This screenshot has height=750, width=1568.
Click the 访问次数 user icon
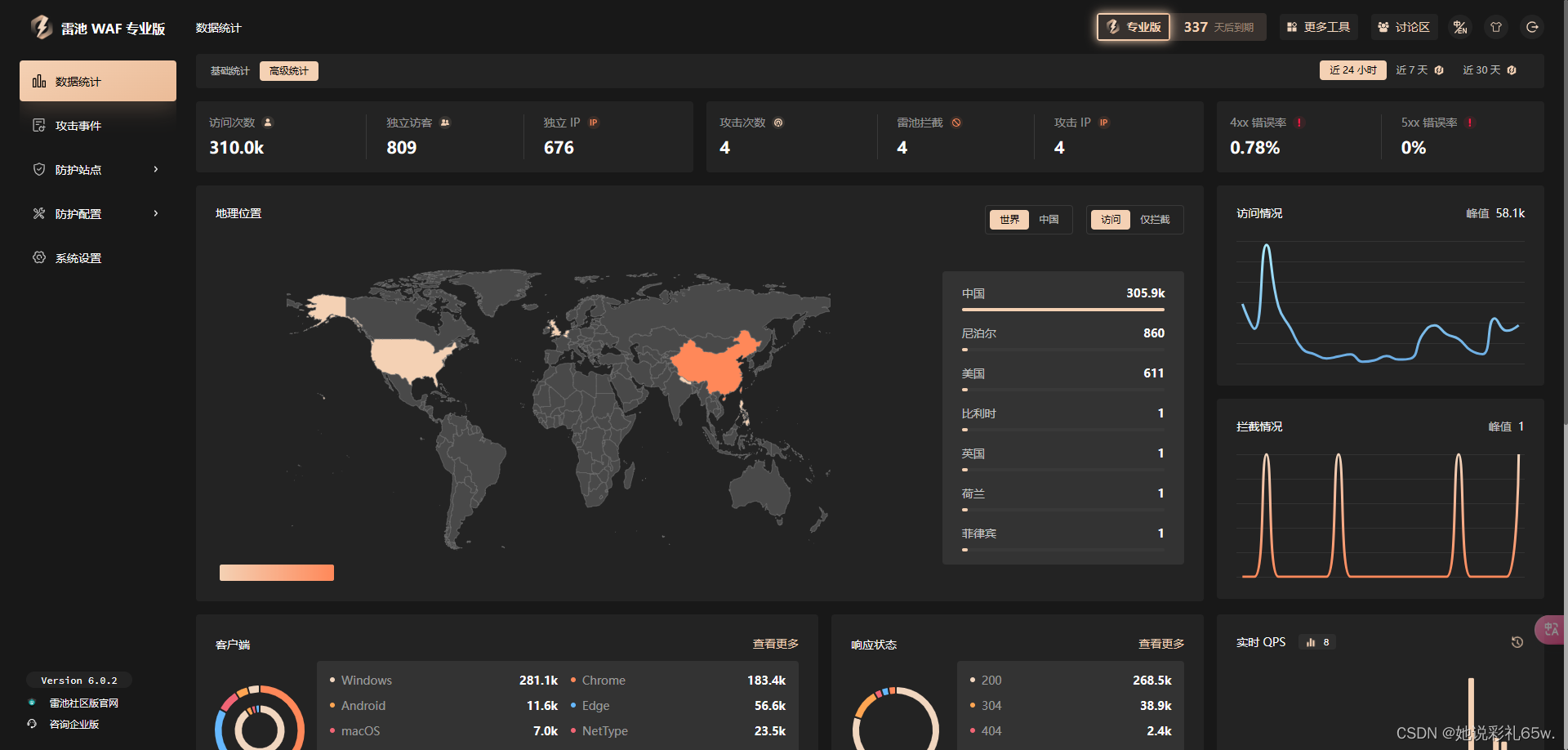[267, 123]
